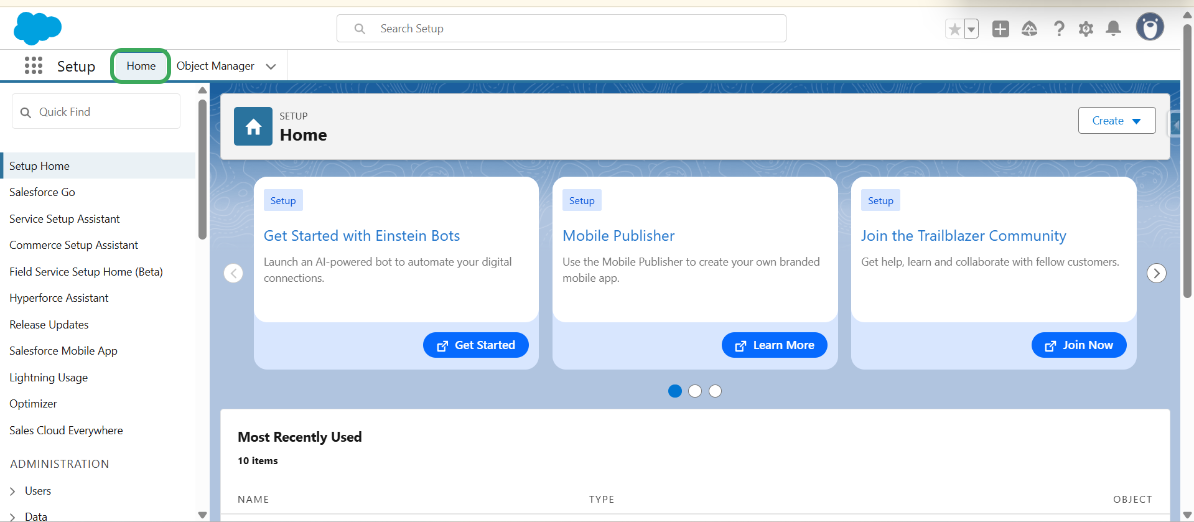This screenshot has width=1194, height=522.
Task: Open the Object Manager tab chevron
Action: pyautogui.click(x=270, y=66)
